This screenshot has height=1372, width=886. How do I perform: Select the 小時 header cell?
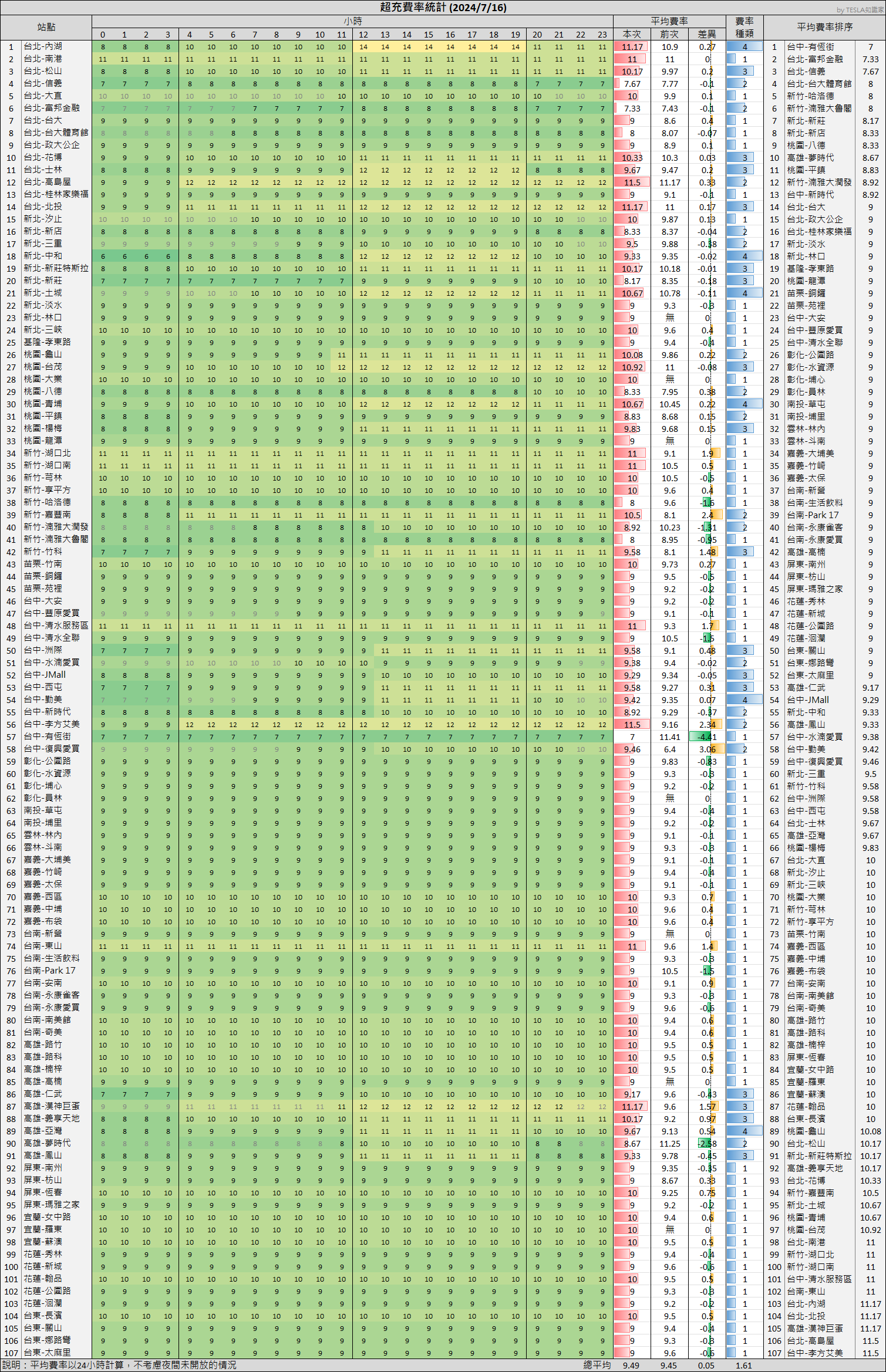352,21
